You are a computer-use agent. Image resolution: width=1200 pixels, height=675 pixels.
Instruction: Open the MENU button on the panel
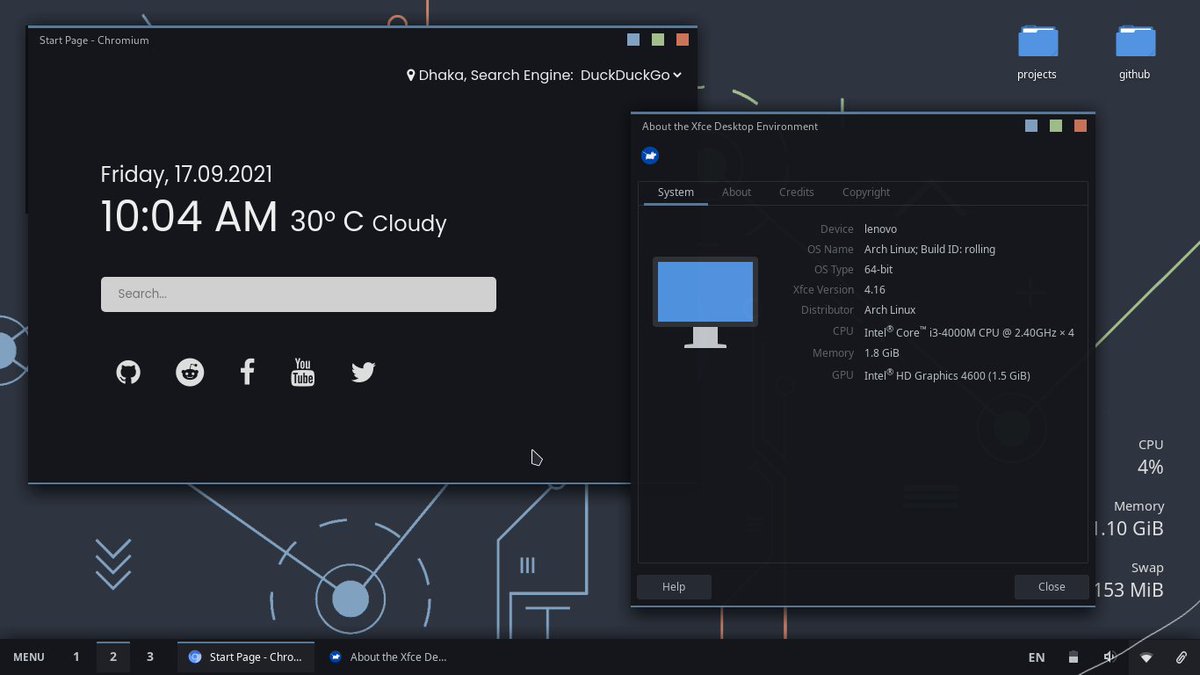(29, 657)
